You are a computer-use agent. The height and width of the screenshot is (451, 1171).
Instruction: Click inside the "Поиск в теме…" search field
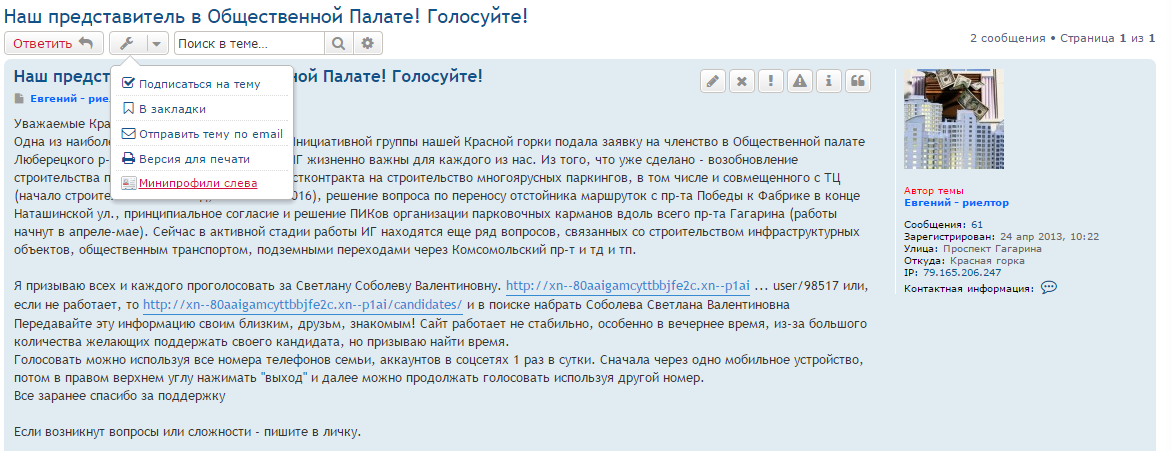click(x=249, y=43)
